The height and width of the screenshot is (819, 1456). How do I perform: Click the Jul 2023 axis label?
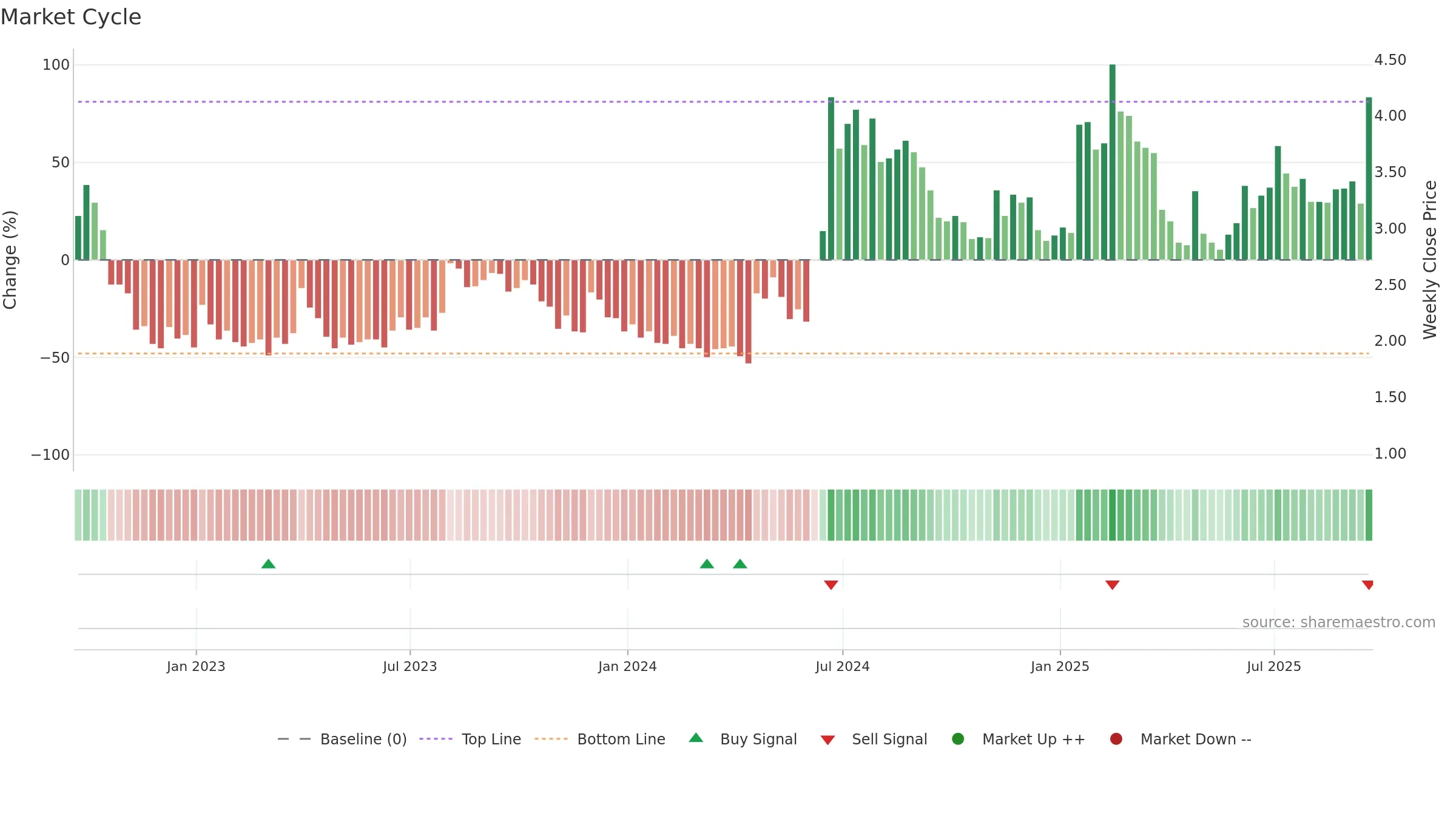410,666
